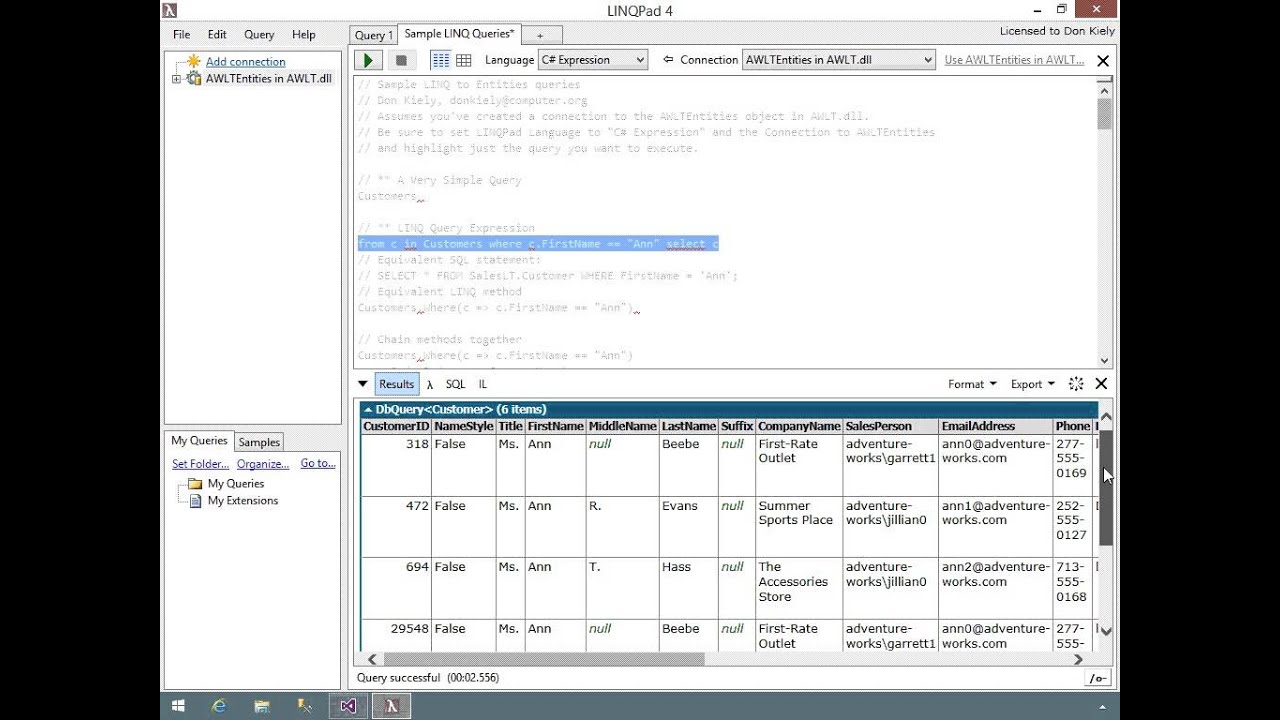This screenshot has width=1280, height=720.
Task: Run the query with the green Execute button
Action: 369,60
